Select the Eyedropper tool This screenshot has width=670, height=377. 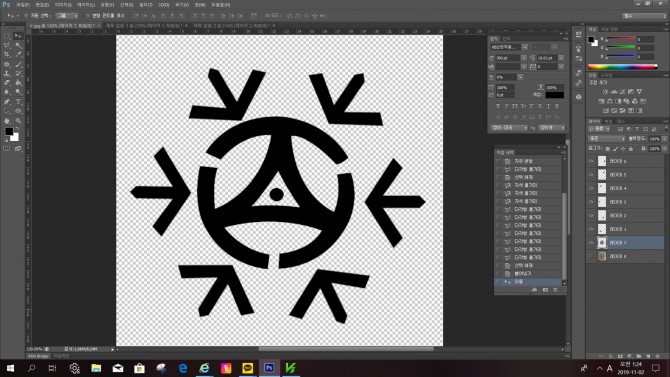pyautogui.click(x=18, y=55)
